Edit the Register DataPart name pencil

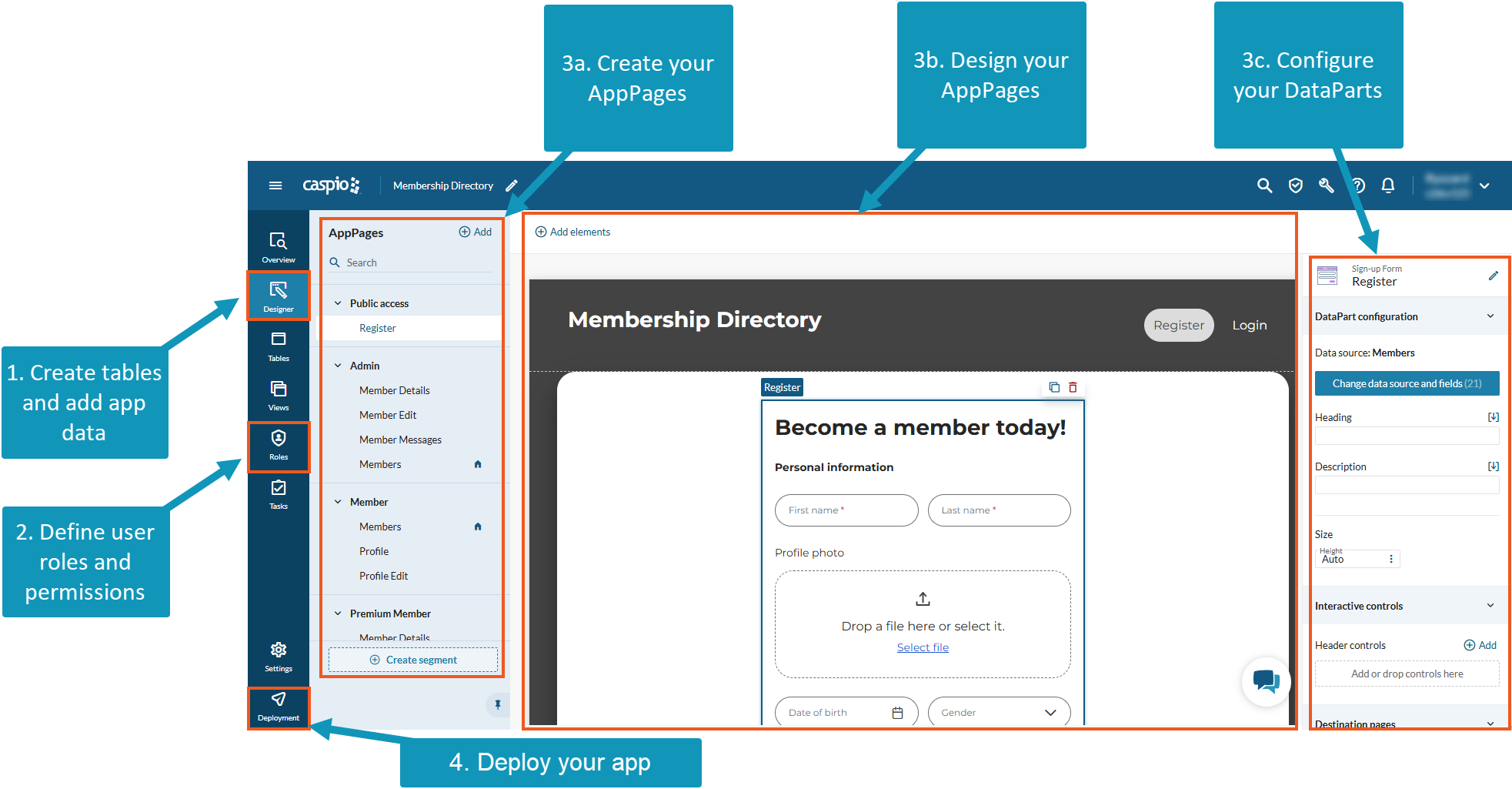tap(1493, 276)
